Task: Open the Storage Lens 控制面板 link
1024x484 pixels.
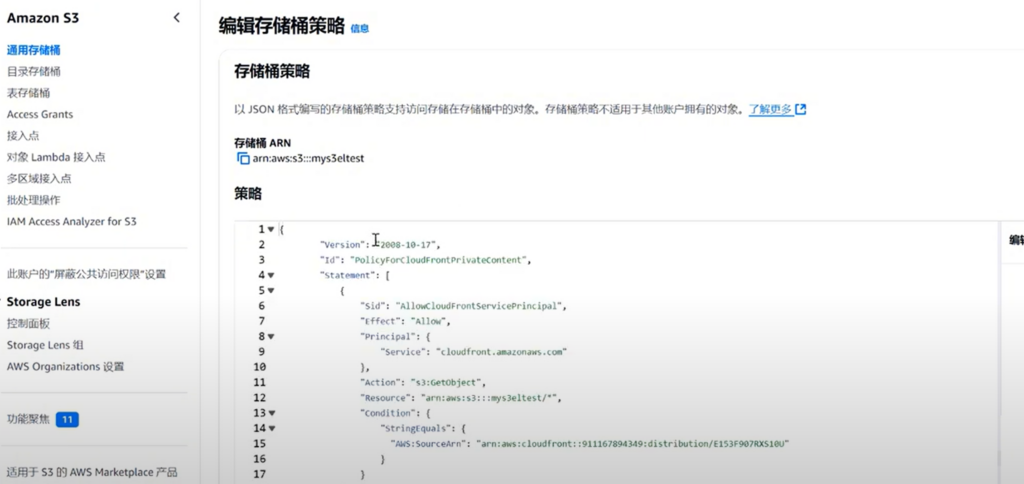Action: click(28, 324)
